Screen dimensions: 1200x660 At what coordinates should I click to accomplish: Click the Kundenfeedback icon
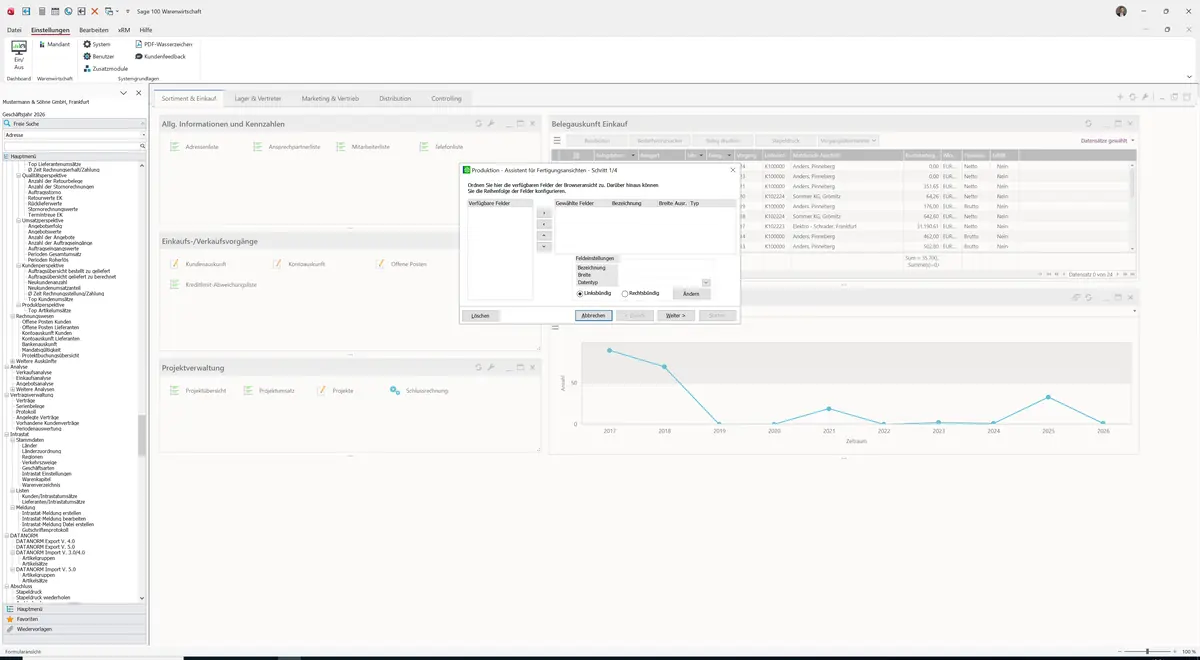point(138,56)
